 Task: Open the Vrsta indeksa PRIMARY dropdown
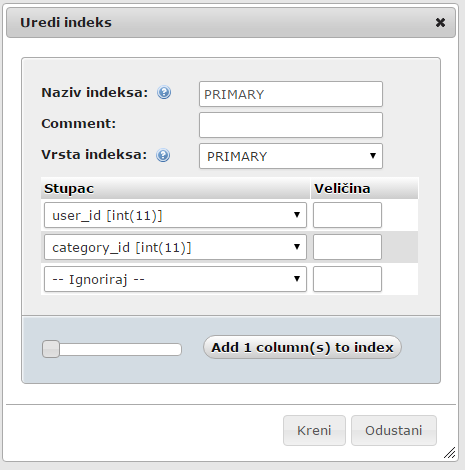(291, 156)
